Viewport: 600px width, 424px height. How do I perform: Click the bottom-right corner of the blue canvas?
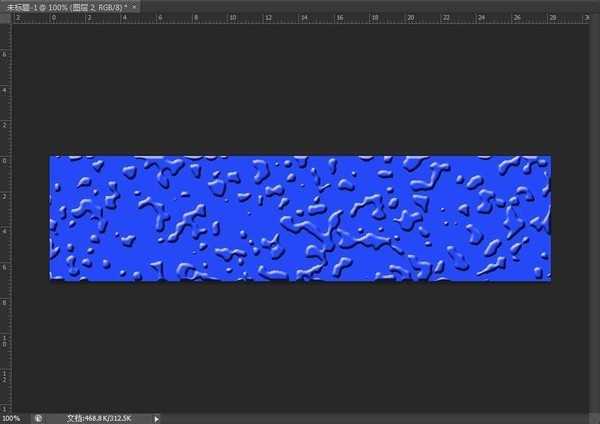[x=548, y=279]
